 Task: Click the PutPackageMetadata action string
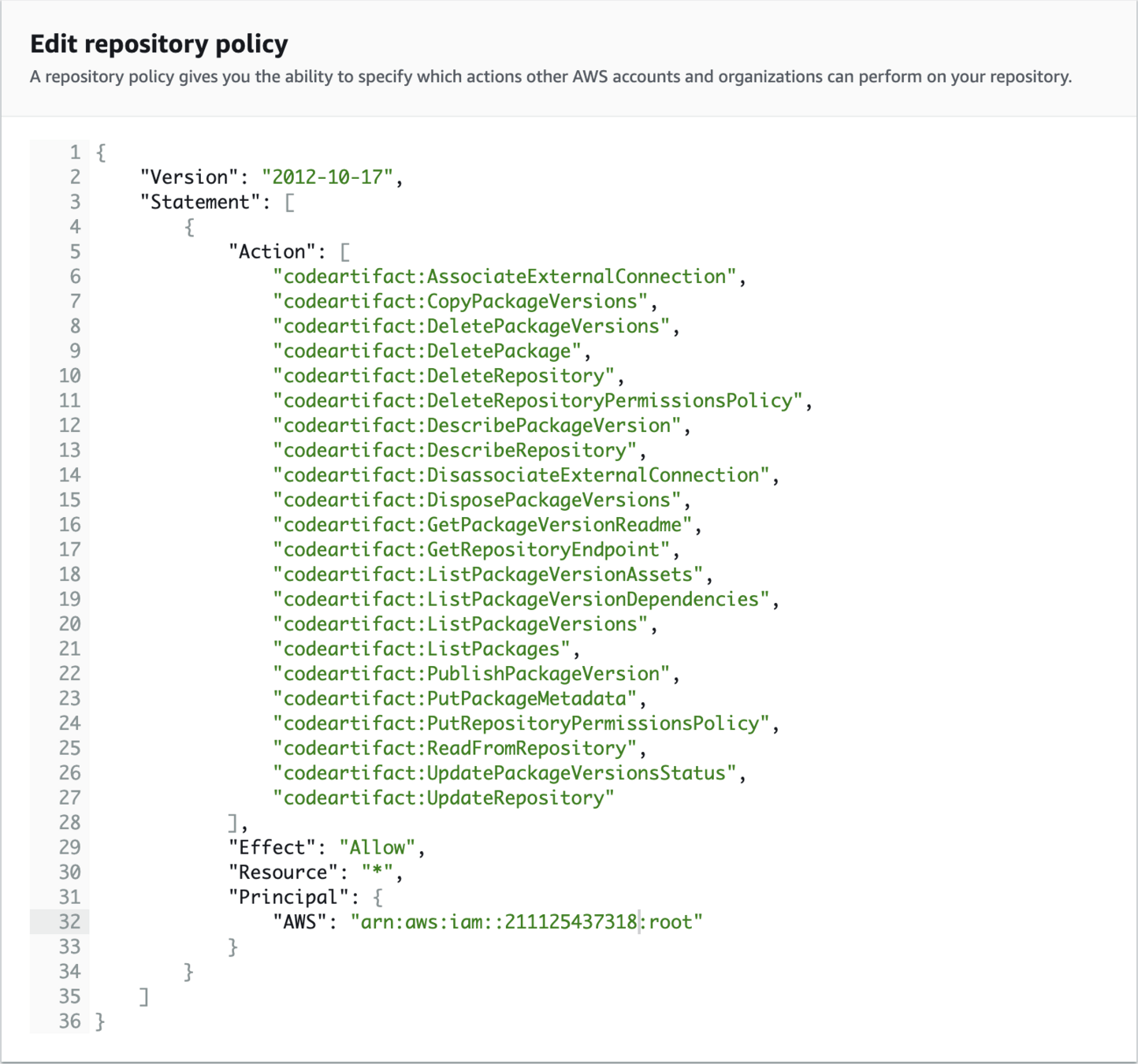coord(455,699)
